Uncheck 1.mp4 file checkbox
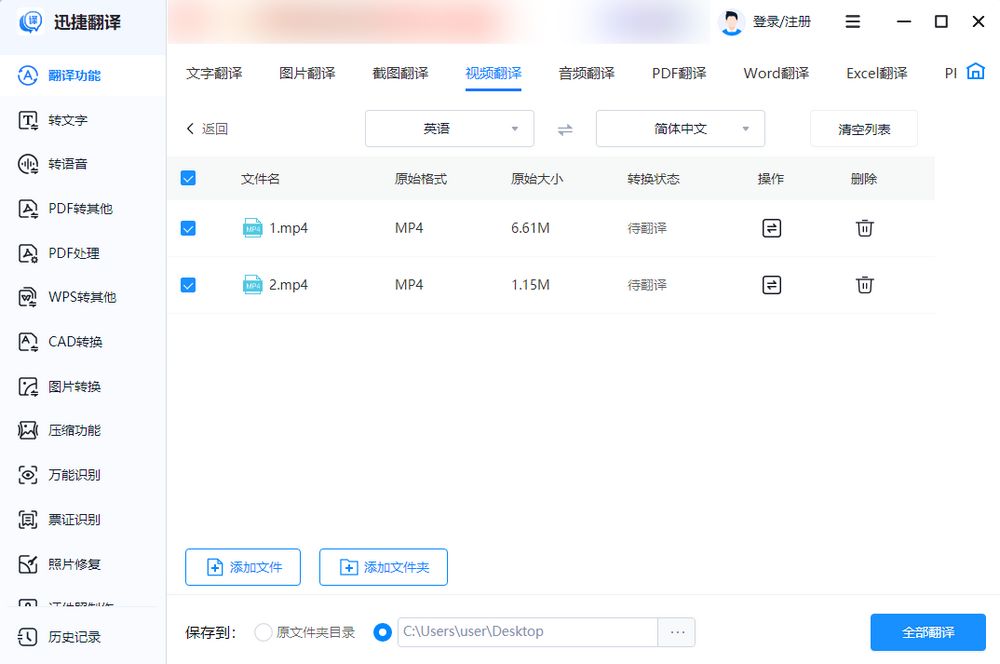Image resolution: width=1000 pixels, height=664 pixels. tap(188, 228)
